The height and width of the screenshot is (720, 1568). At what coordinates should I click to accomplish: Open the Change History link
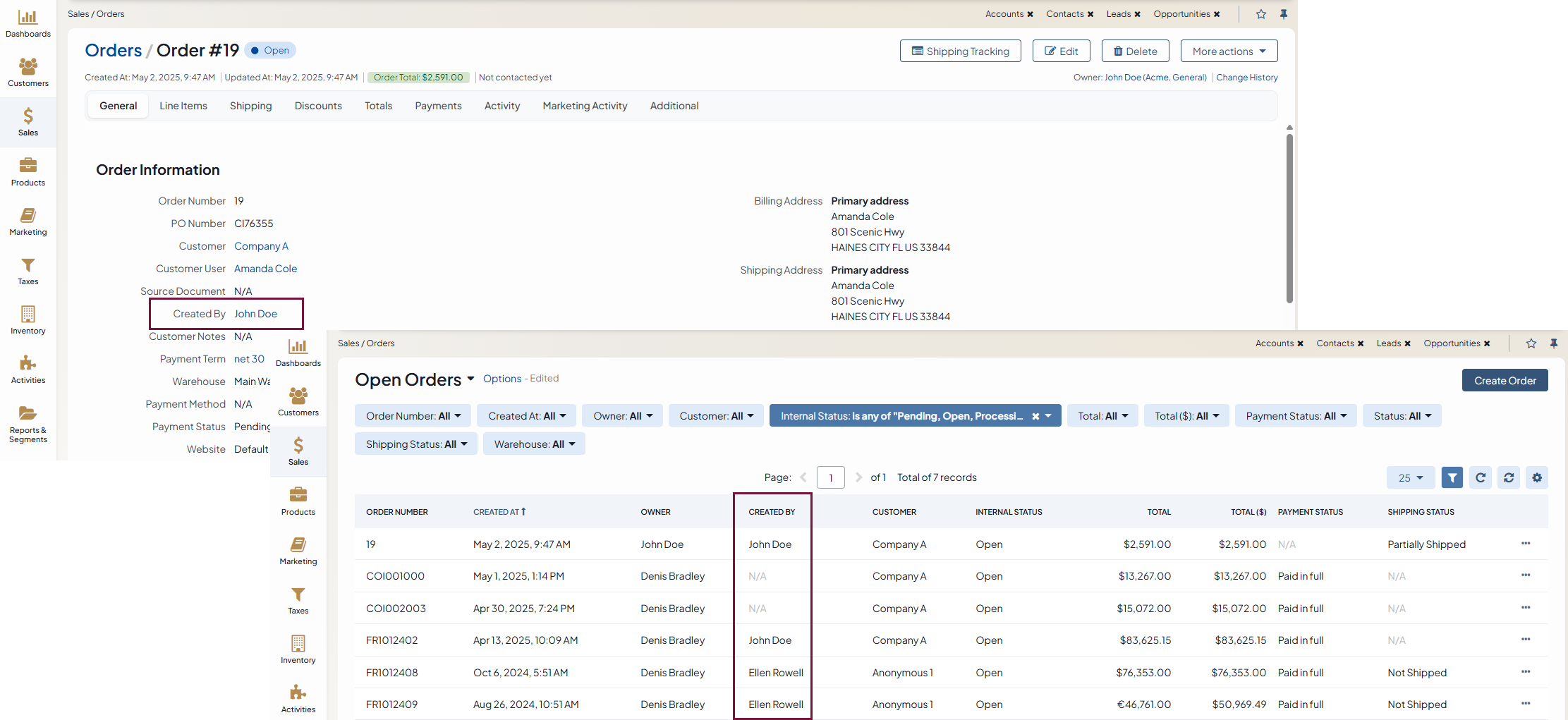1246,78
